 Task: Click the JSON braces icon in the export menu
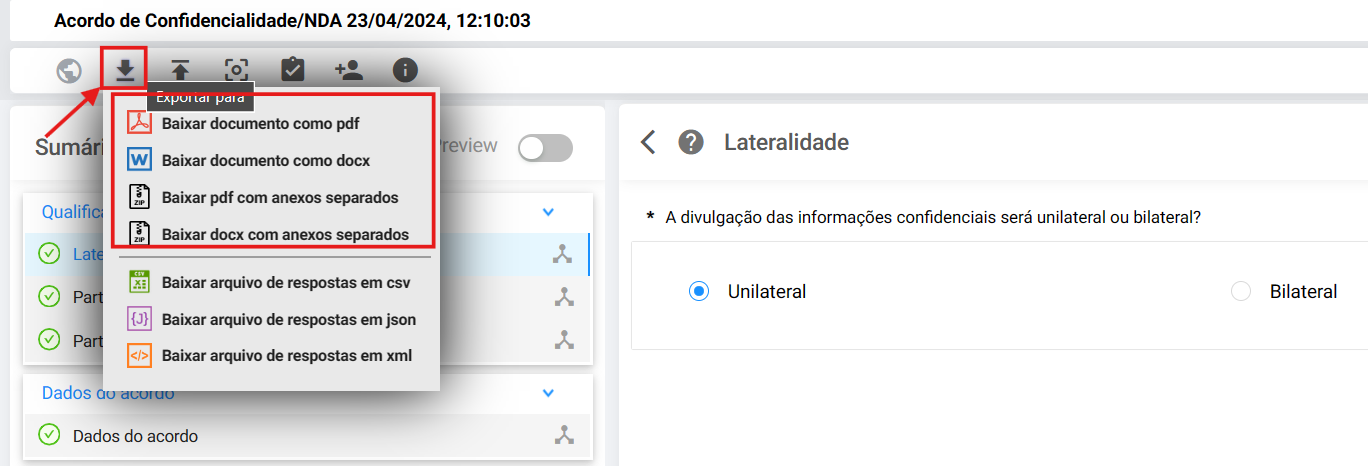tap(139, 319)
